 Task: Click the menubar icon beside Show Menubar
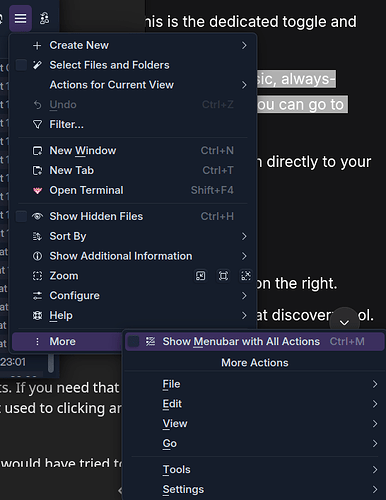150,342
